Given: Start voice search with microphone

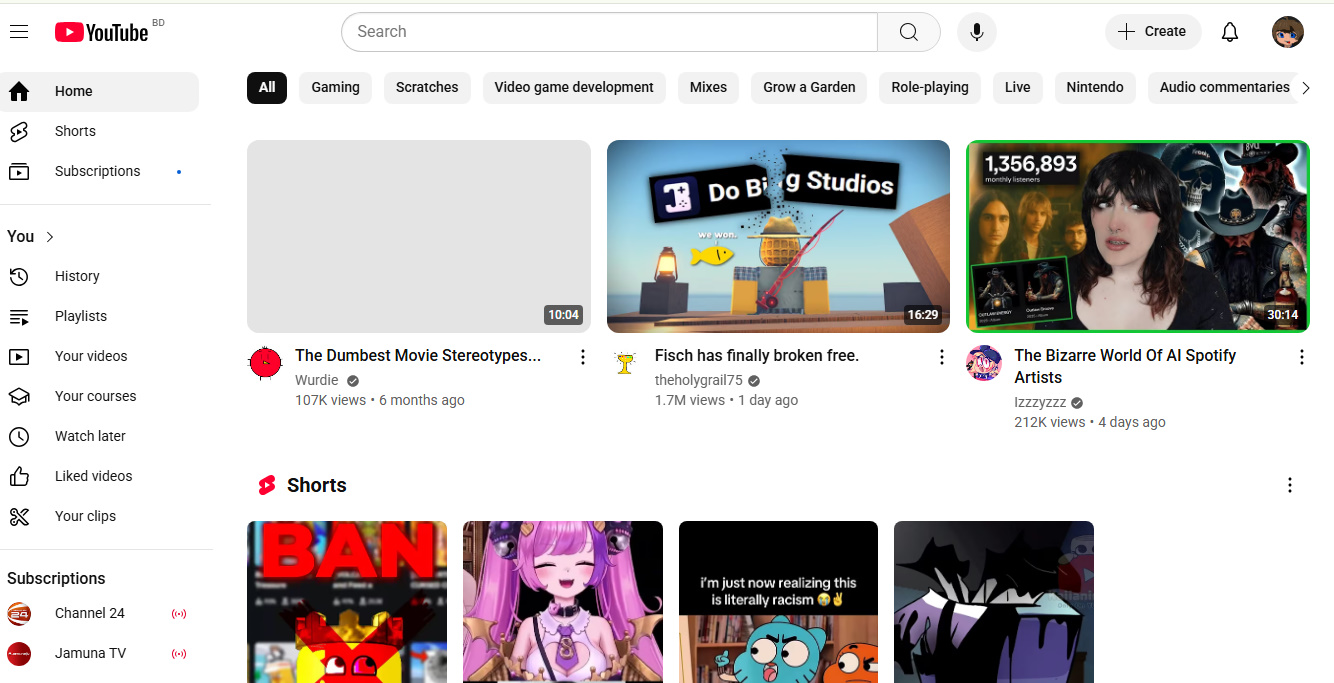Looking at the screenshot, I should (x=976, y=32).
